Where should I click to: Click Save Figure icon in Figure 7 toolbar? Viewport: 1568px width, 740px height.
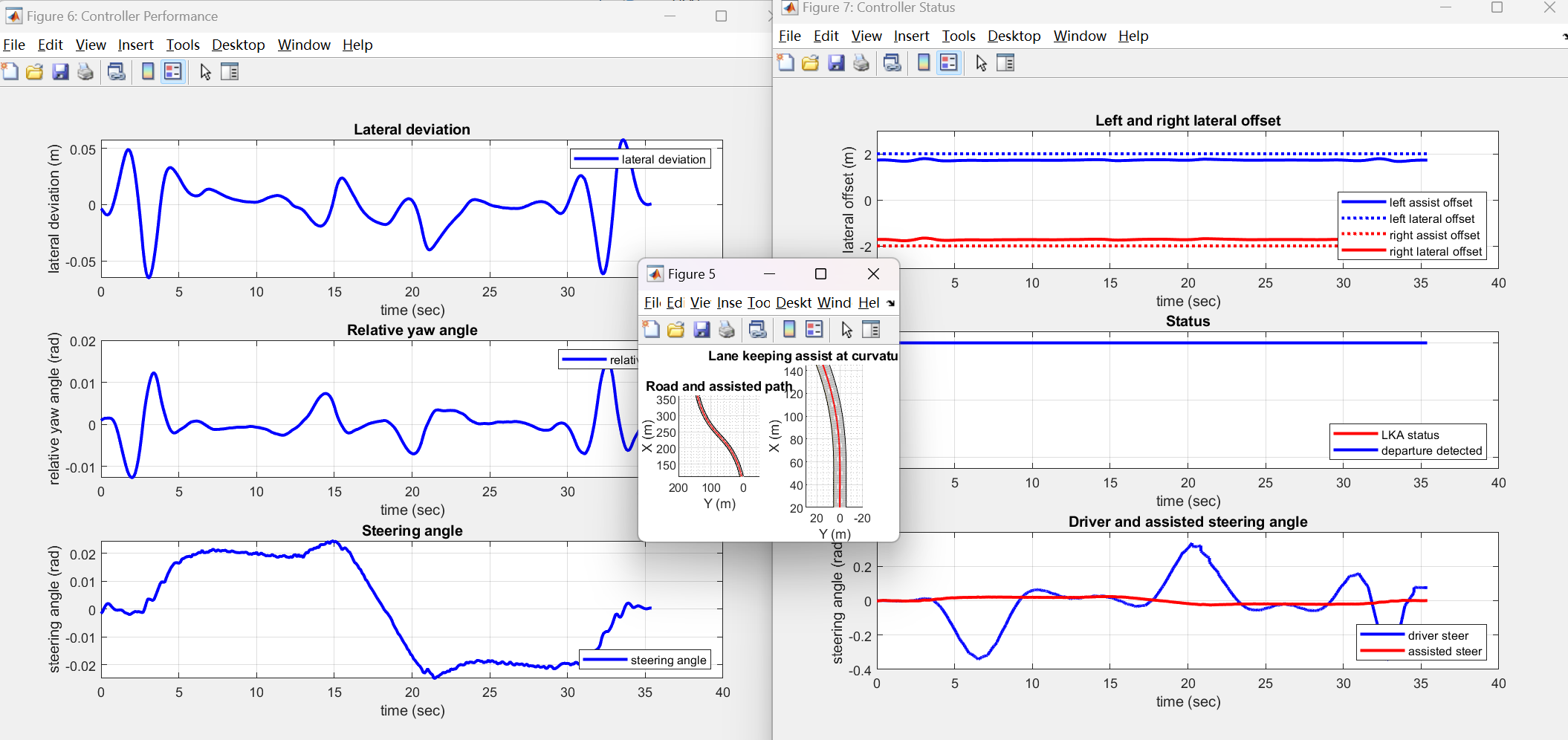[x=836, y=62]
